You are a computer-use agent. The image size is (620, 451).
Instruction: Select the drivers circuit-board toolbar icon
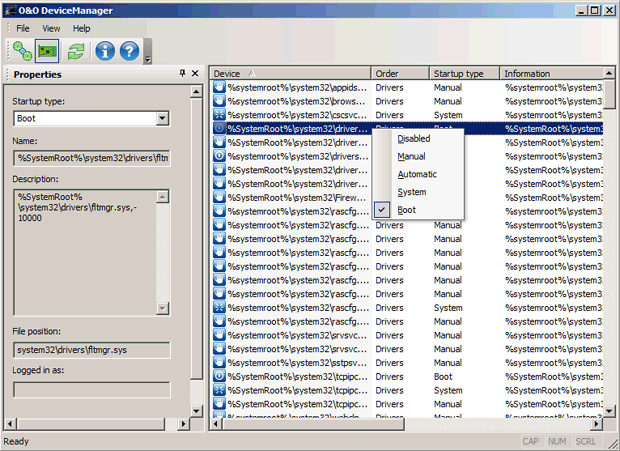(47, 51)
